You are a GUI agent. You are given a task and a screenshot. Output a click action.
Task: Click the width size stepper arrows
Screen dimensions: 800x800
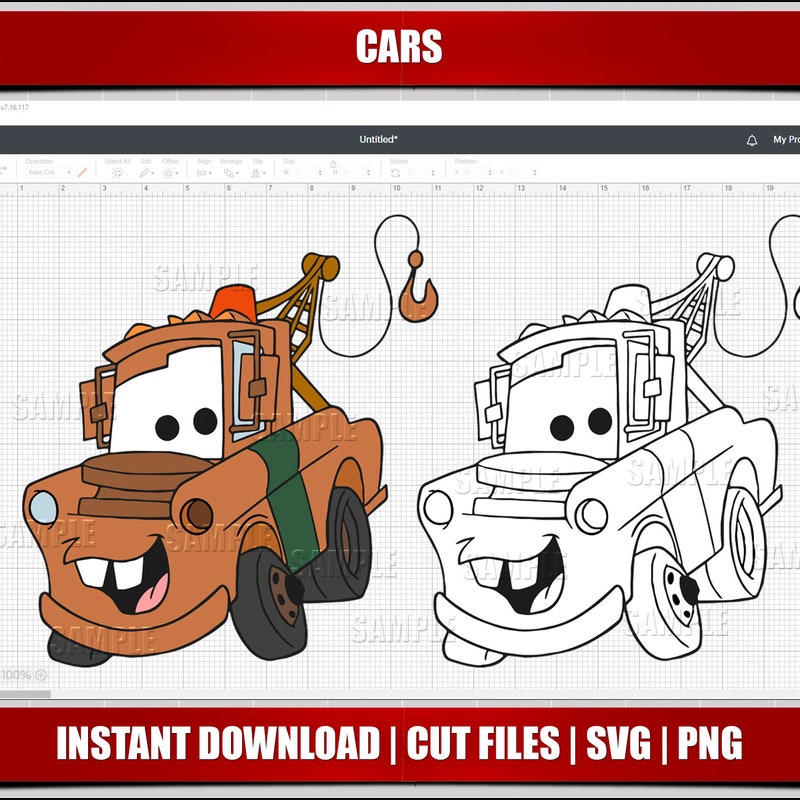321,171
